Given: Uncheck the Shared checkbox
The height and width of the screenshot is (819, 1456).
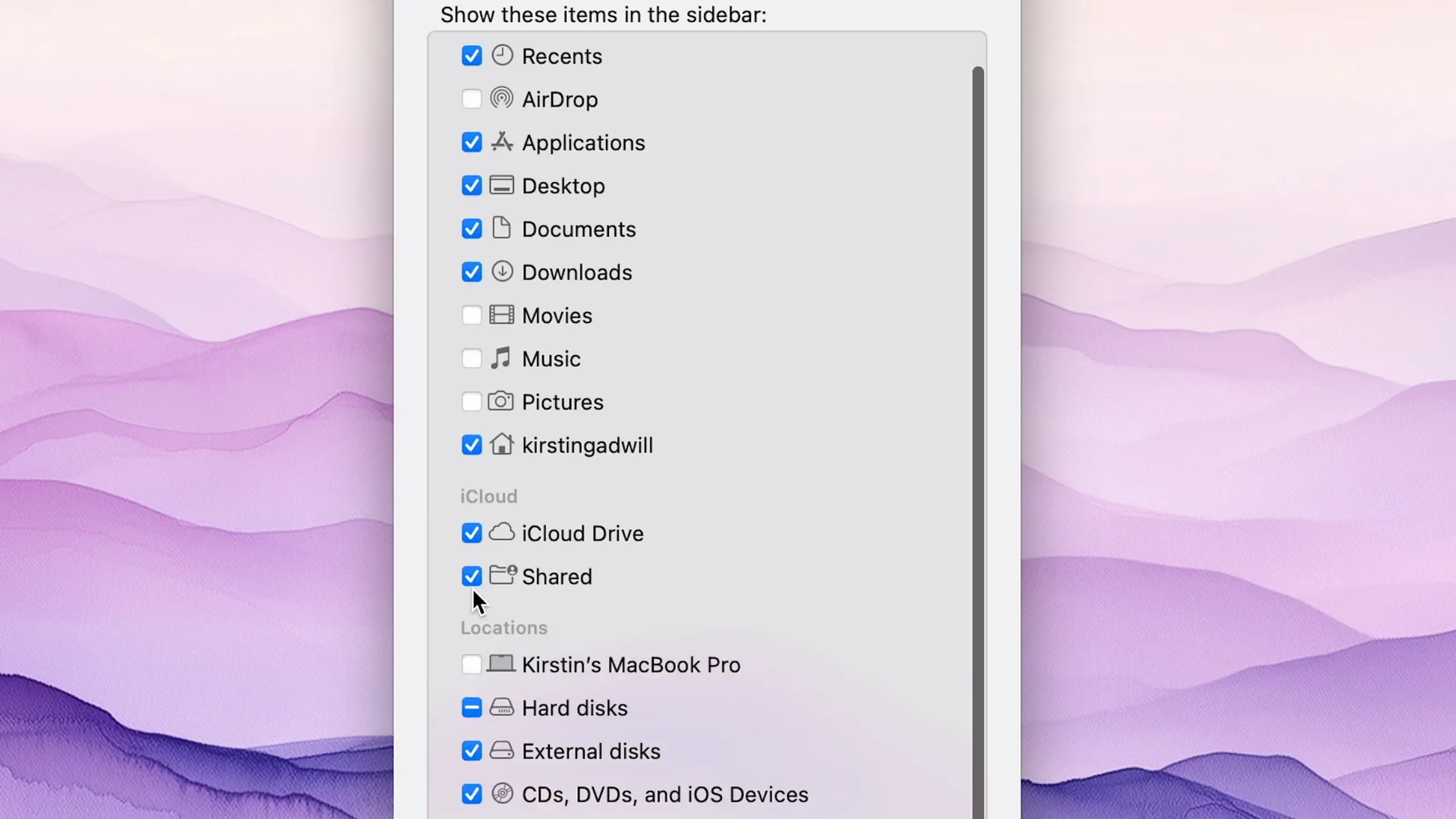Looking at the screenshot, I should pos(472,576).
